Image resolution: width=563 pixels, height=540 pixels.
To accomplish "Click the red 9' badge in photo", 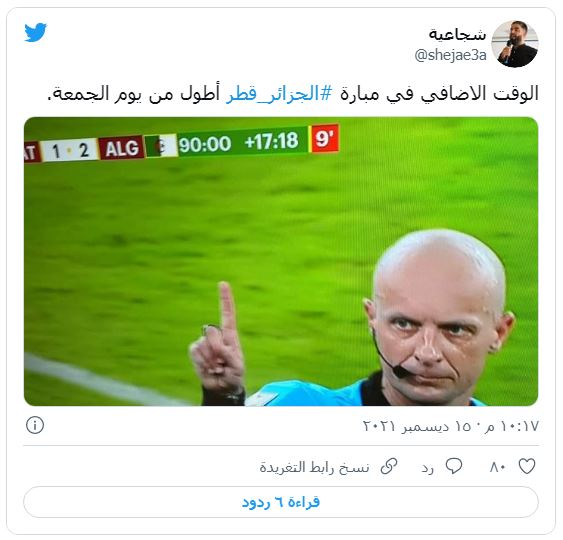I will (x=325, y=138).
